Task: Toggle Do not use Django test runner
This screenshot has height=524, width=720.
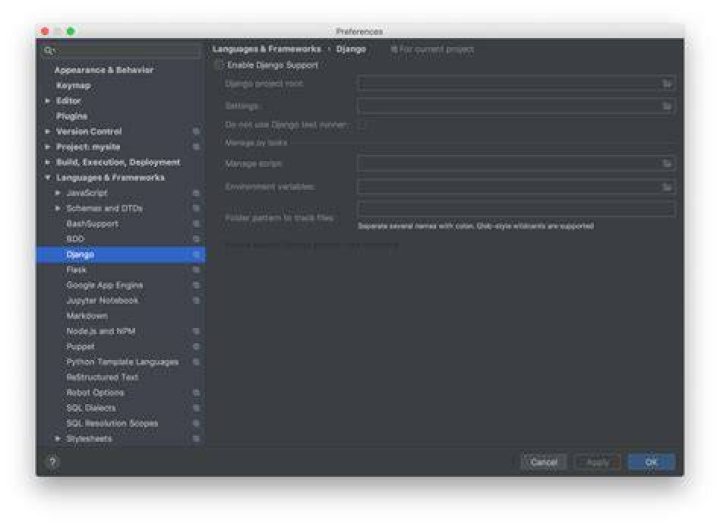Action: (x=362, y=124)
